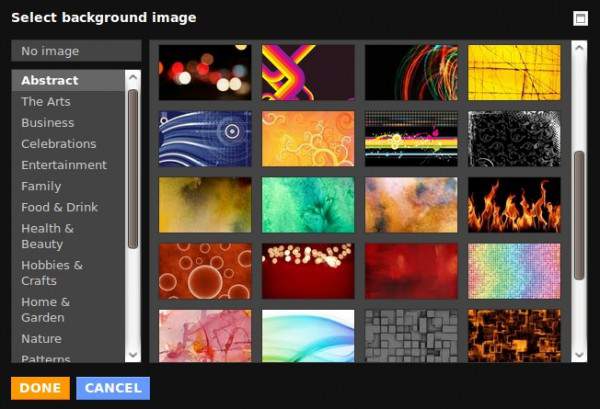Choose the Abstract category
This screenshot has height=409, width=600.
pyautogui.click(x=68, y=80)
